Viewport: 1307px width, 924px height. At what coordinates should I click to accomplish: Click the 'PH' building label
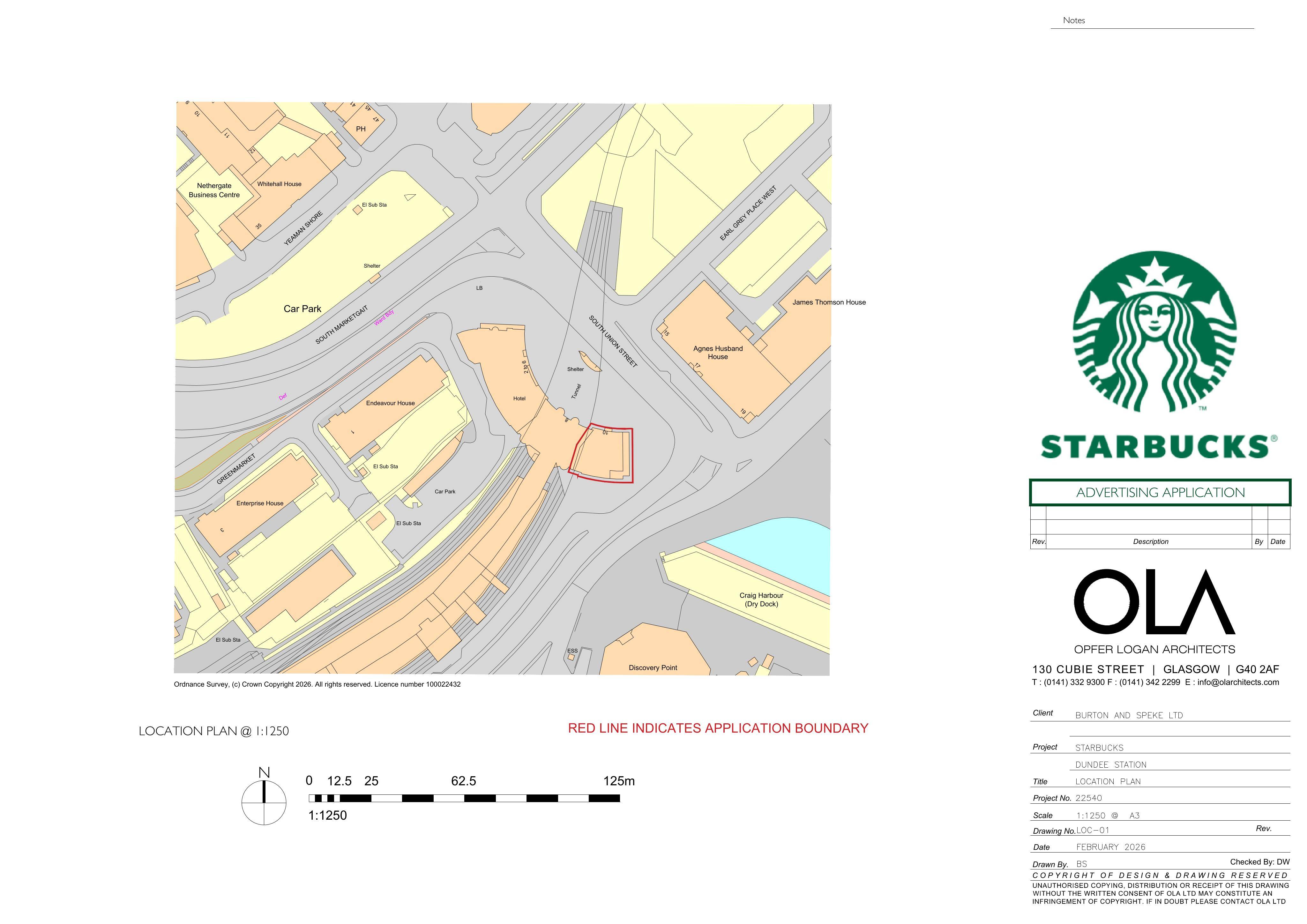coord(361,129)
